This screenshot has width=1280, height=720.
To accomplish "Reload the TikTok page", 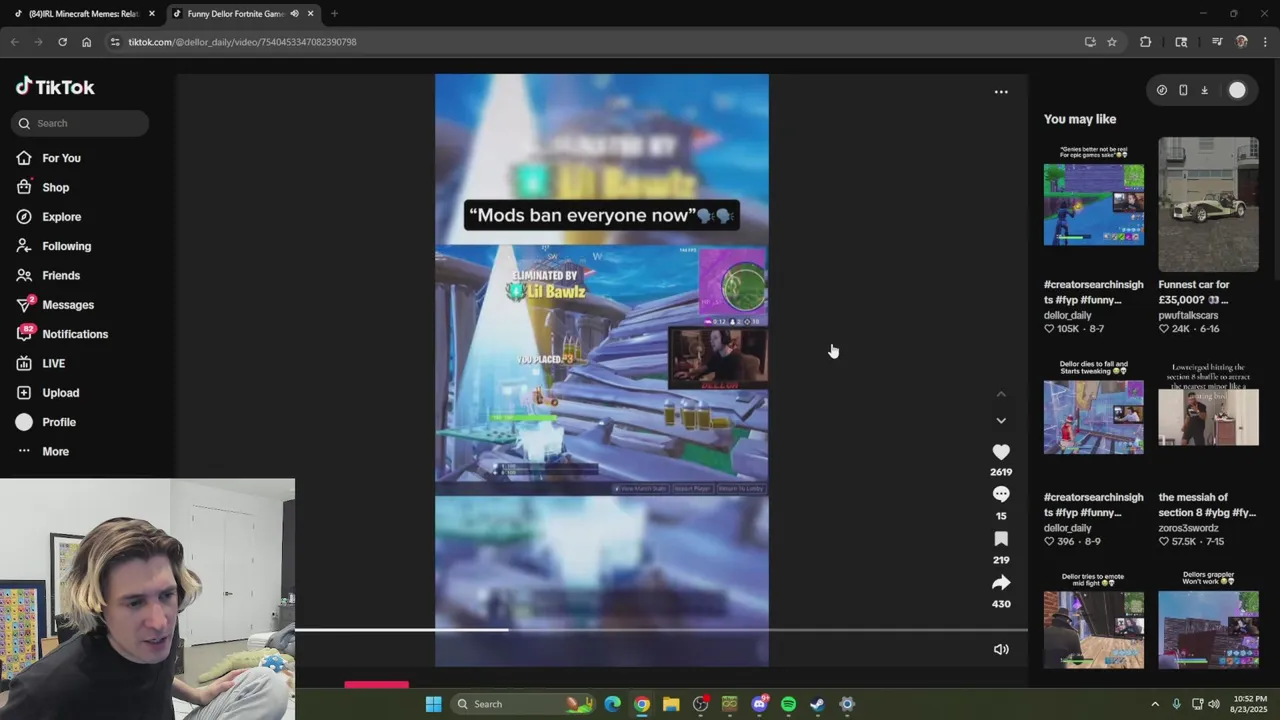I will [x=62, y=42].
